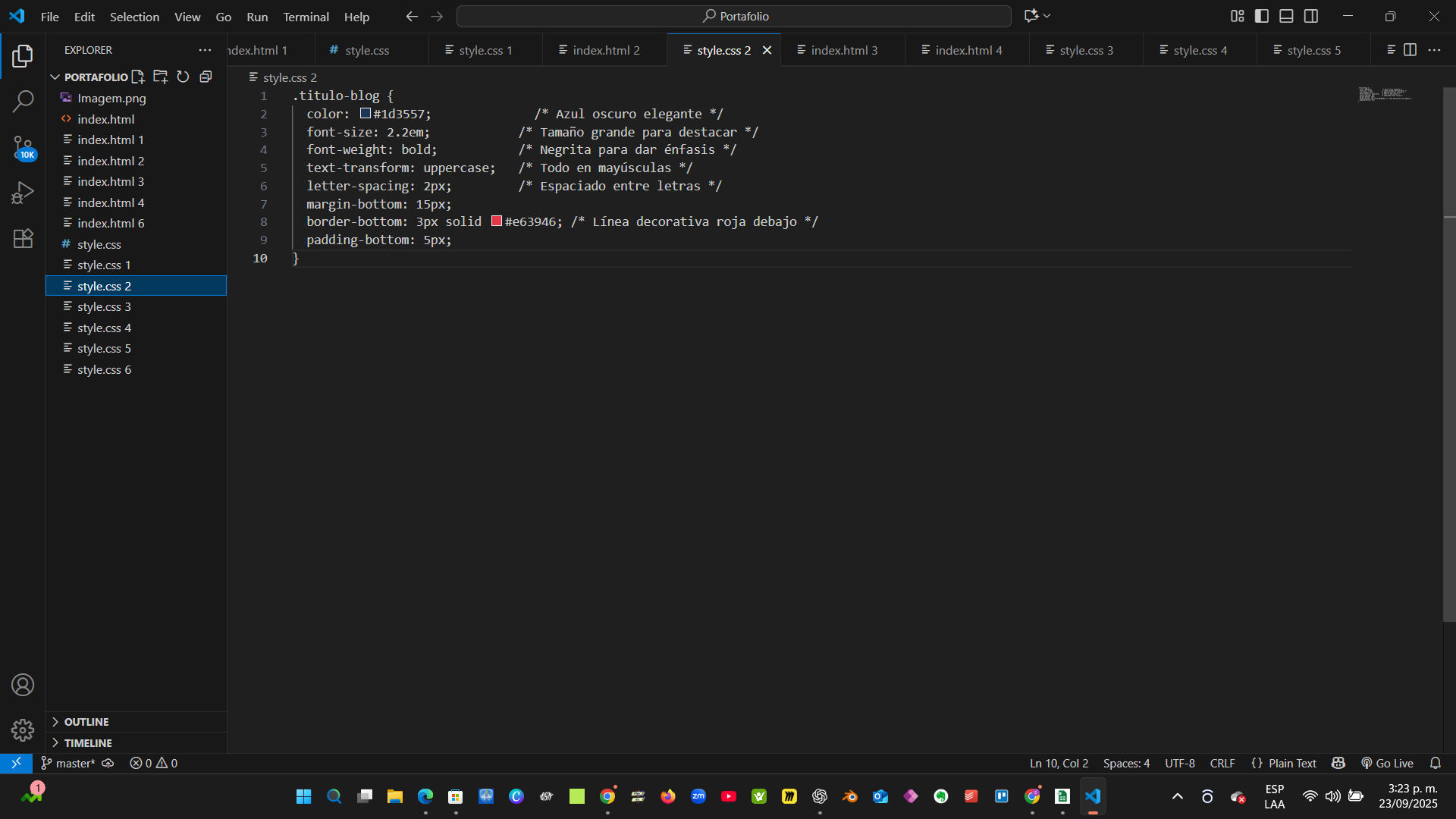Screen dimensions: 1456x819
Task: Open Windows Start menu
Action: click(304, 796)
